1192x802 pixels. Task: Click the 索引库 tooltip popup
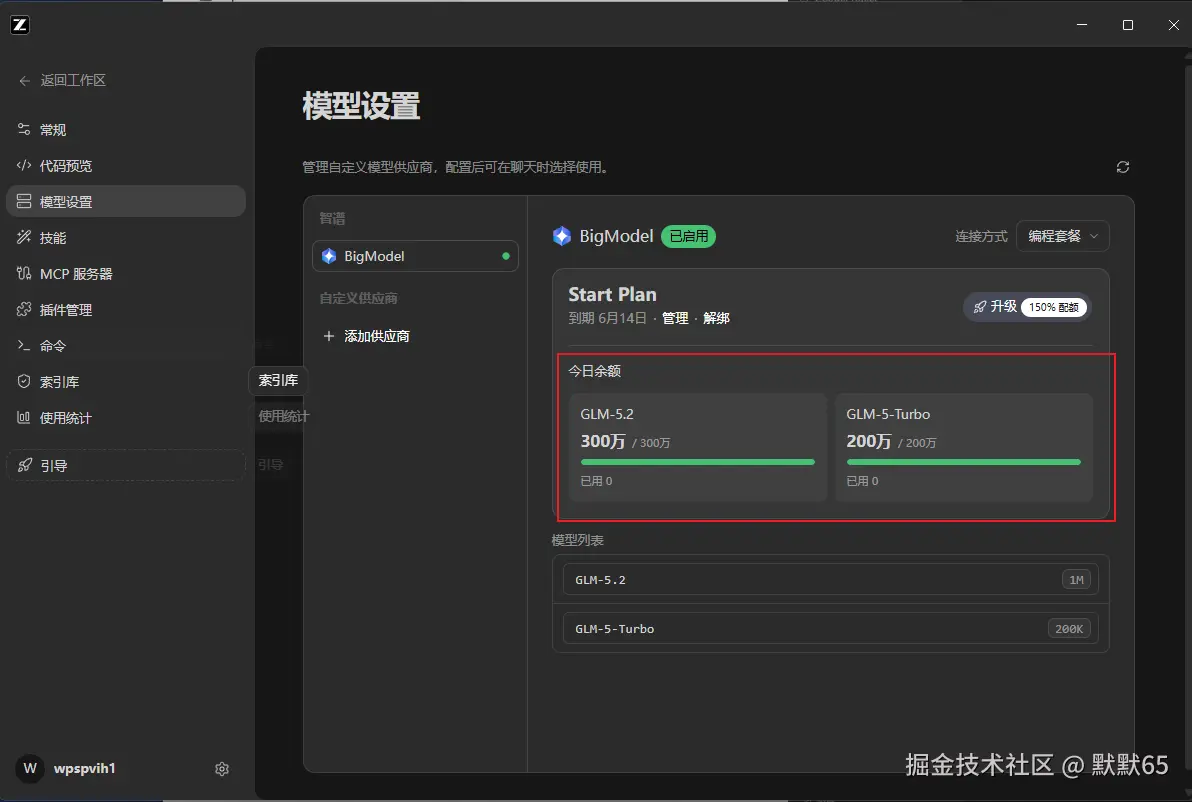(x=278, y=380)
